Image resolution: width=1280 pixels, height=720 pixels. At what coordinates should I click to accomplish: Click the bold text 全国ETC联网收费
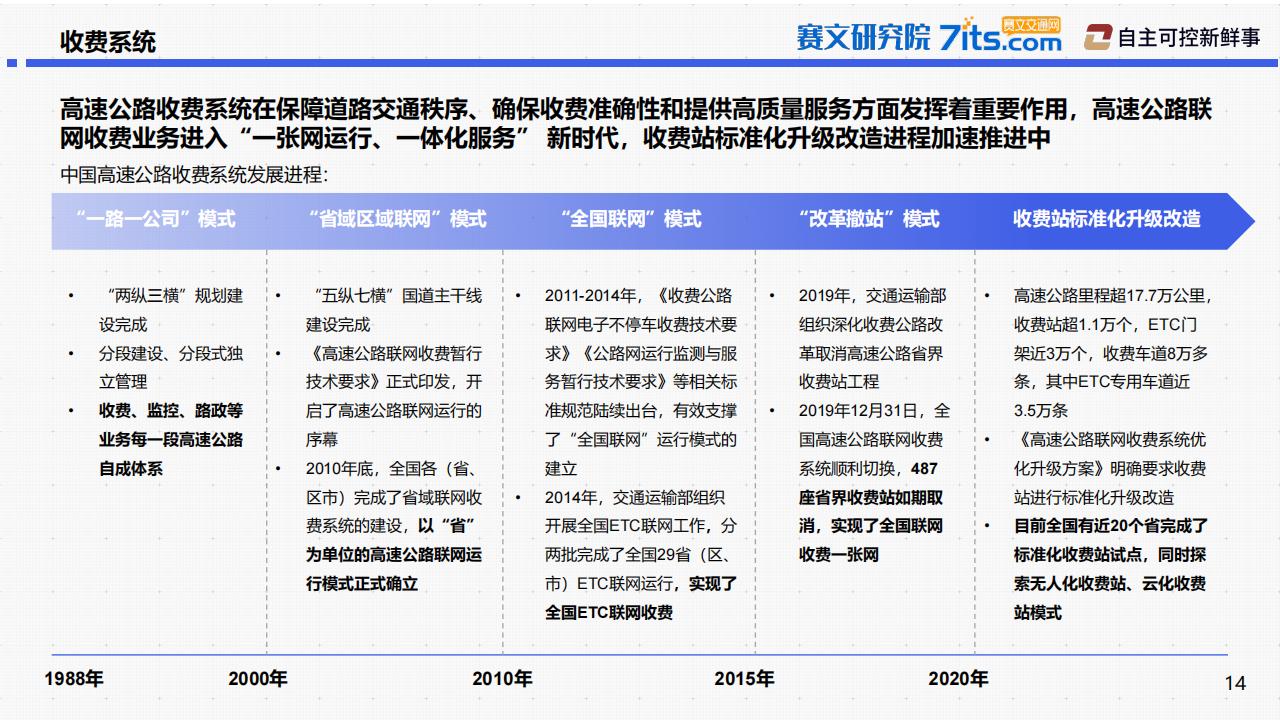click(x=609, y=612)
